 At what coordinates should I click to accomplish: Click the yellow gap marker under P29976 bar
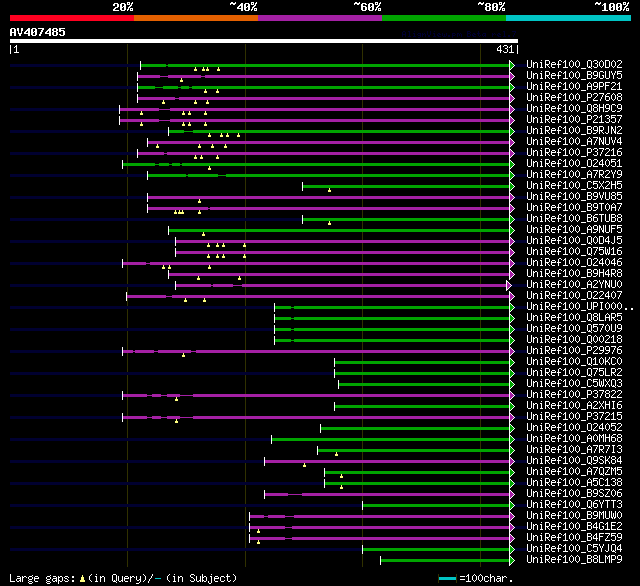click(183, 355)
